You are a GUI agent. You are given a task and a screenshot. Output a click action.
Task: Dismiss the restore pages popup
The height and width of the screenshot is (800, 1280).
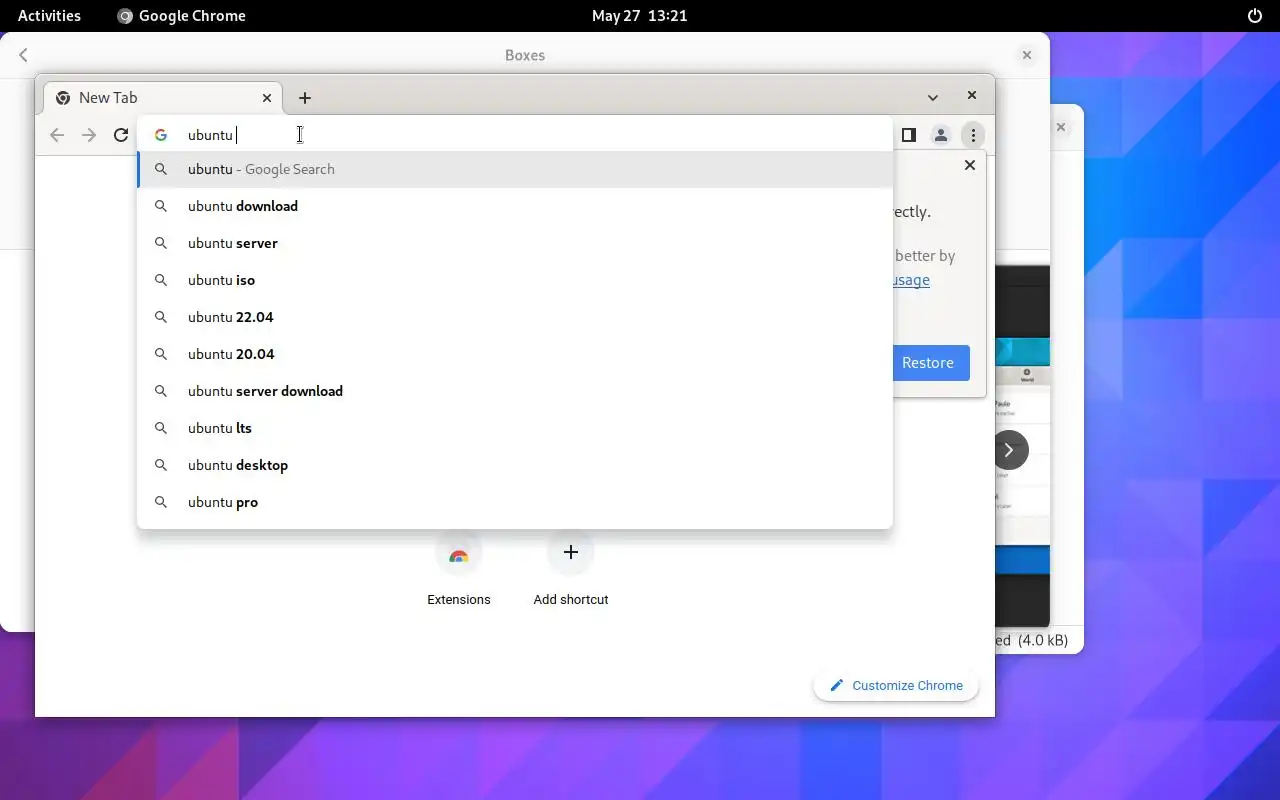[969, 165]
